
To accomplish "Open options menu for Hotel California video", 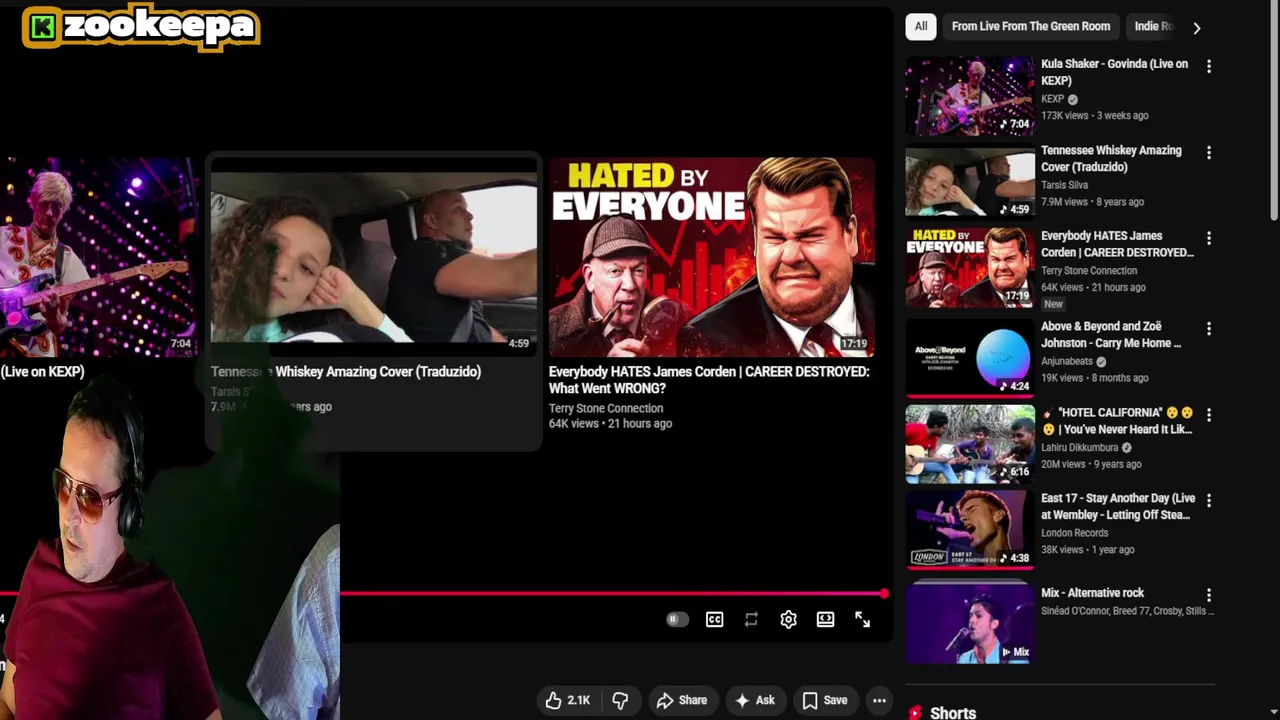I will pyautogui.click(x=1209, y=415).
